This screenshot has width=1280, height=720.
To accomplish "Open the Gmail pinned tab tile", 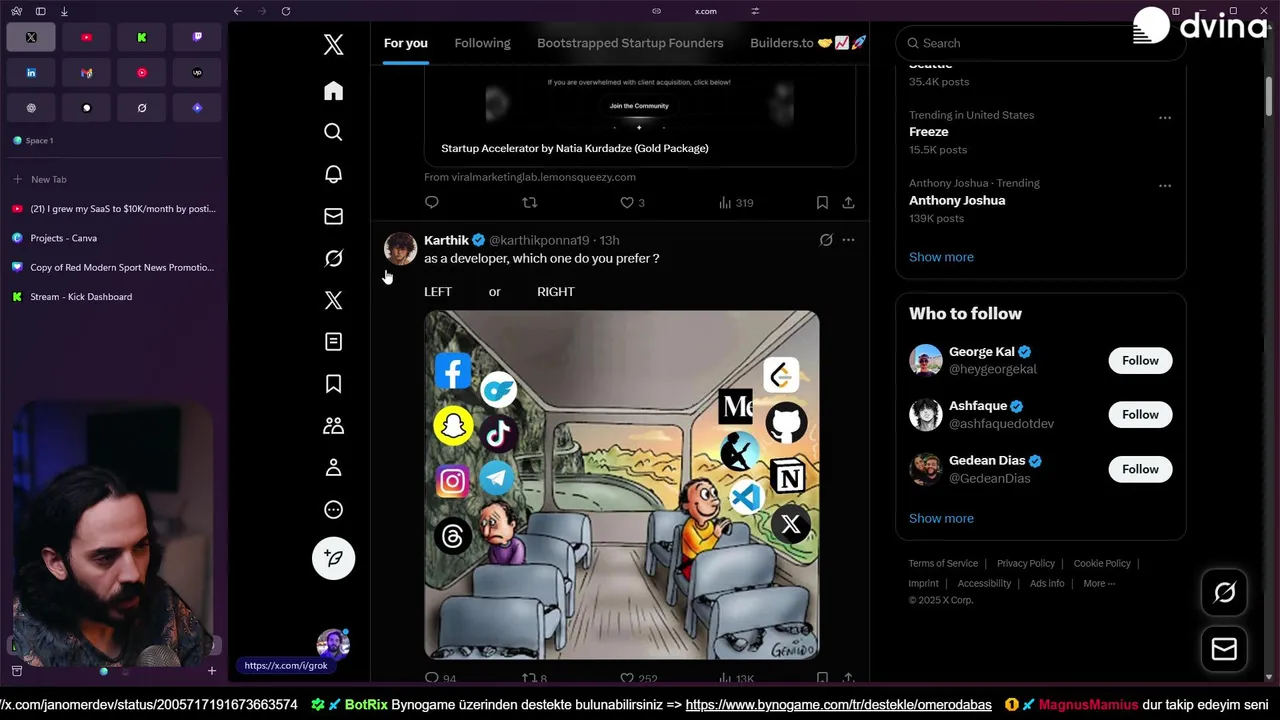I will (x=86, y=72).
